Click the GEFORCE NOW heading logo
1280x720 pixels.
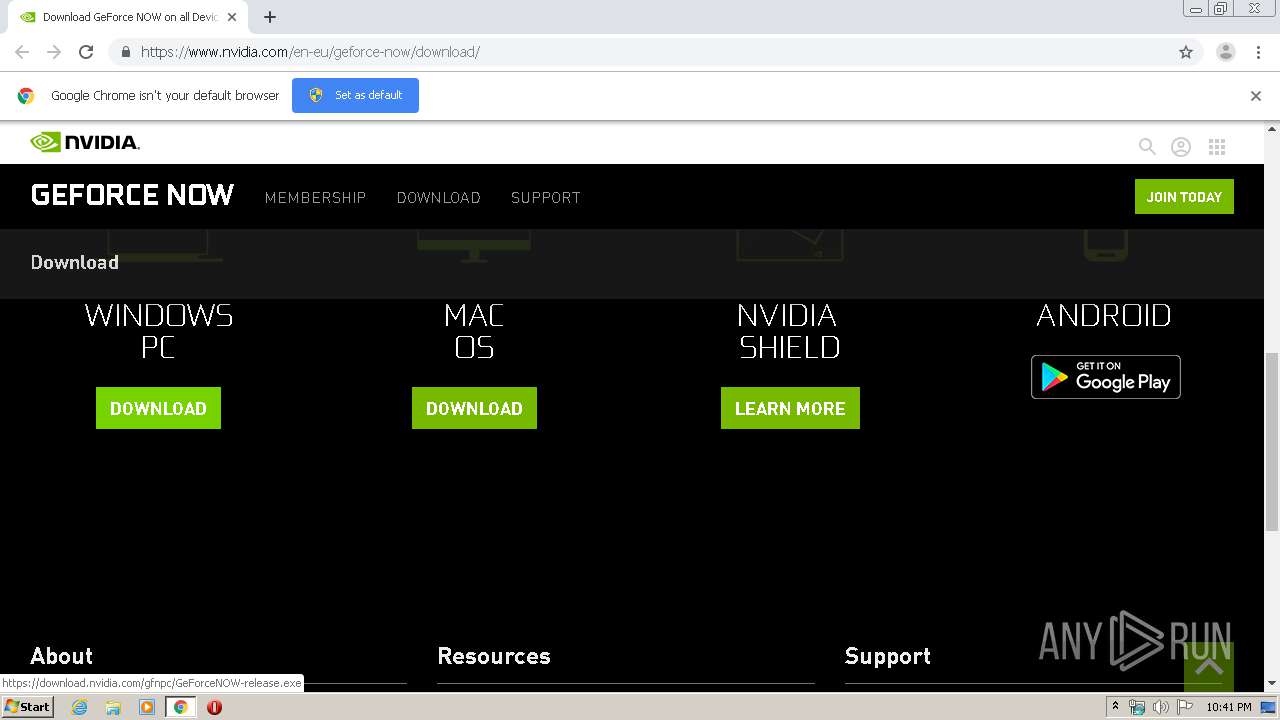click(132, 195)
